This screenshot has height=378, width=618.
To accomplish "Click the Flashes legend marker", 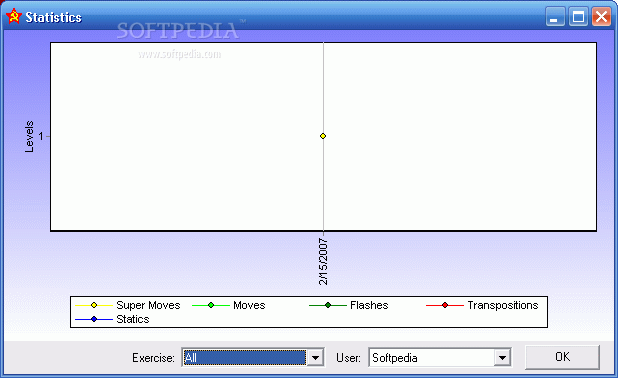I will [328, 305].
